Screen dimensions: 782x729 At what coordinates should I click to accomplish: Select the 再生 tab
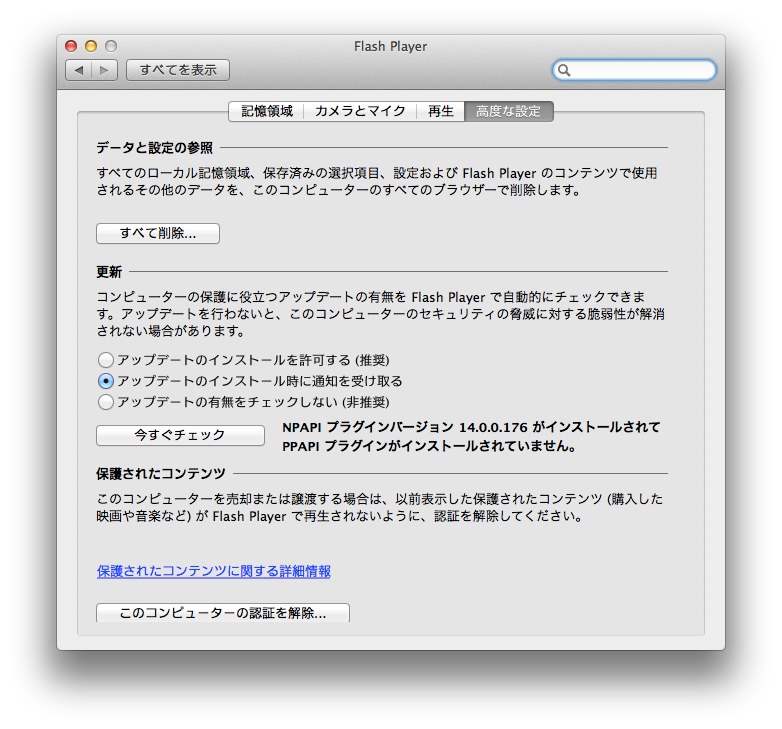pos(440,111)
